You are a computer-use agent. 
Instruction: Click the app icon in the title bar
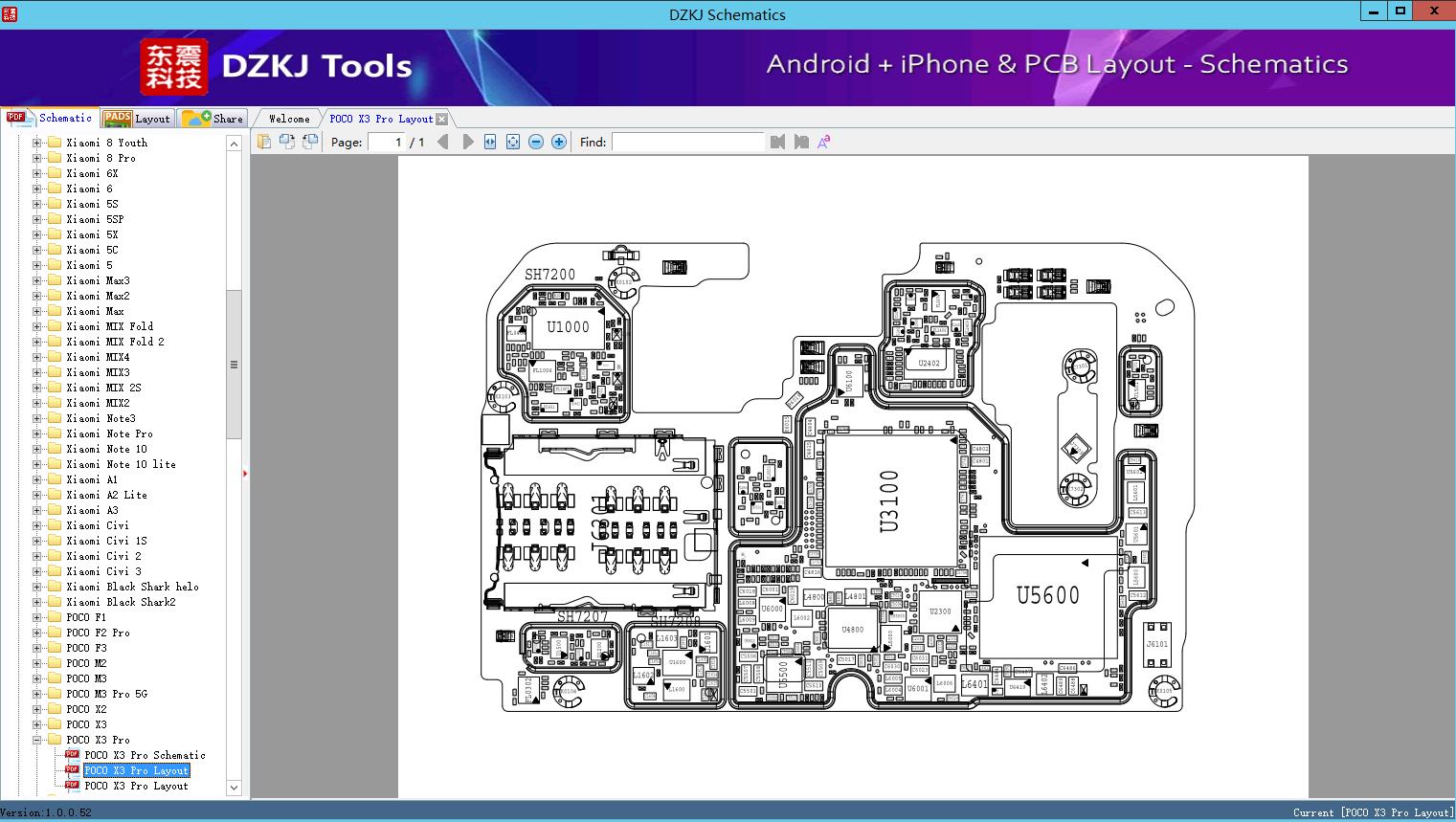[x=9, y=13]
